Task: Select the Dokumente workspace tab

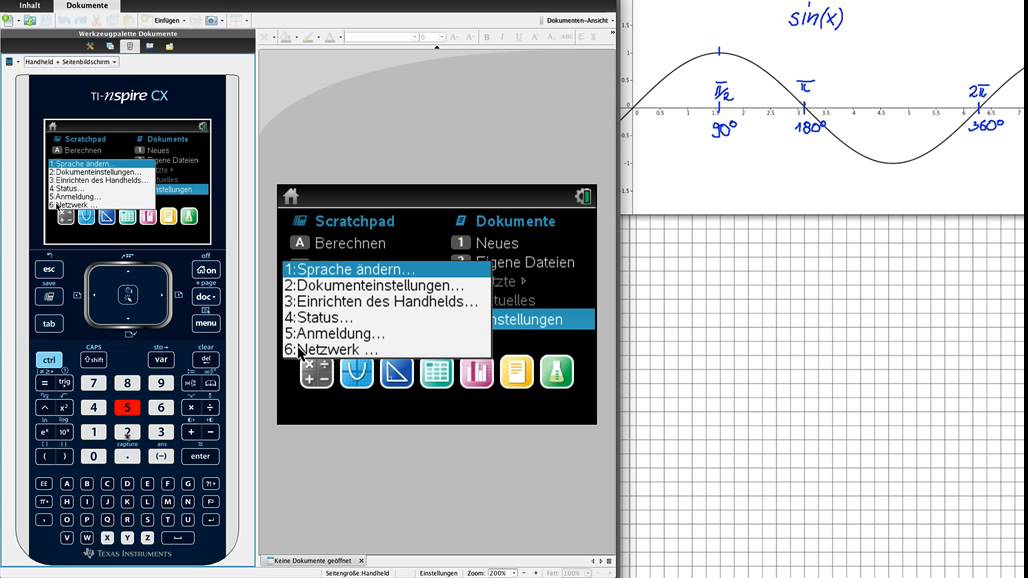Action: coord(87,5)
